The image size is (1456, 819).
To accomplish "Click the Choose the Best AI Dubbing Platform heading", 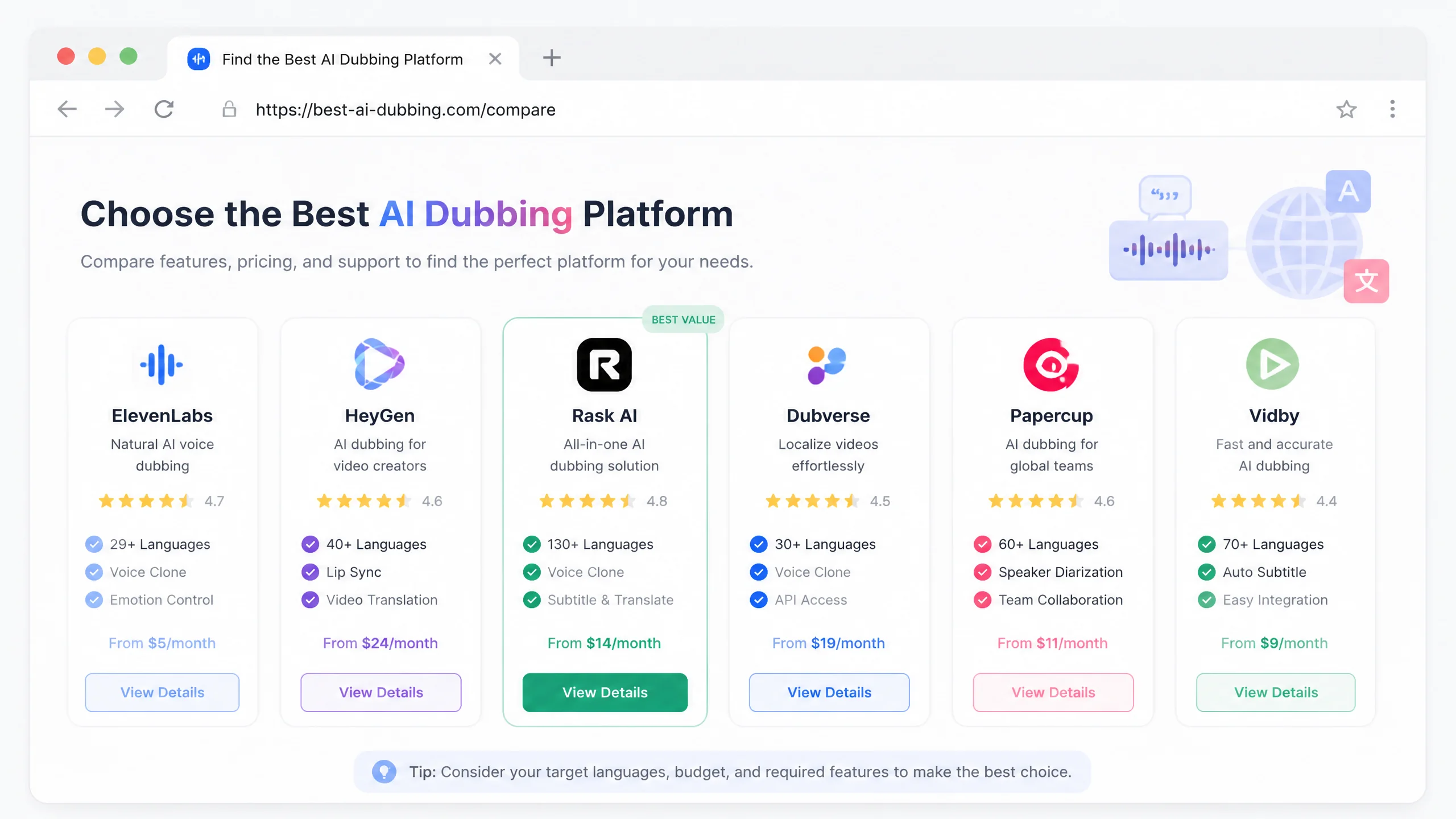I will point(407,214).
